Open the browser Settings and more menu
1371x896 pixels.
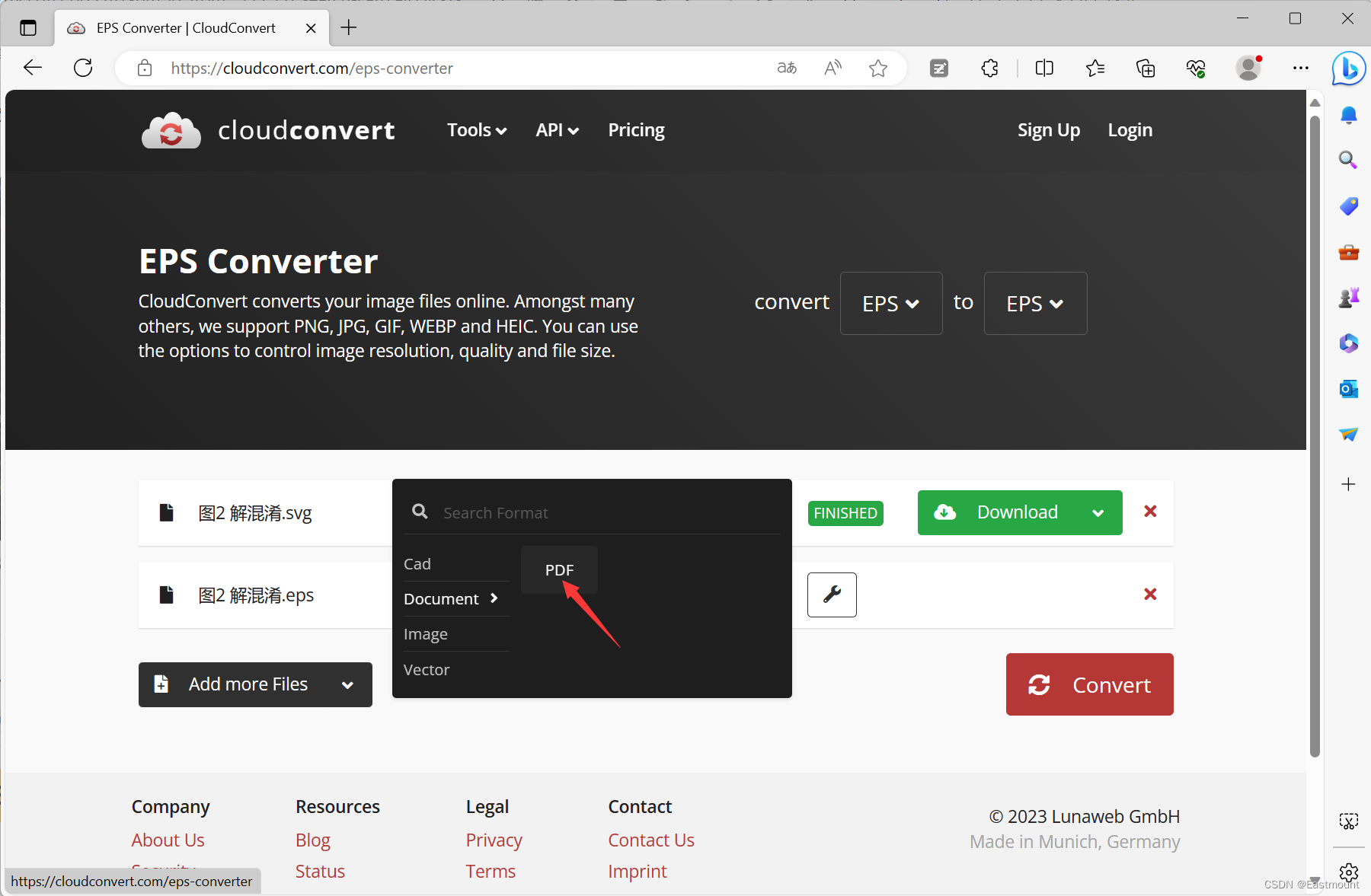1300,69
